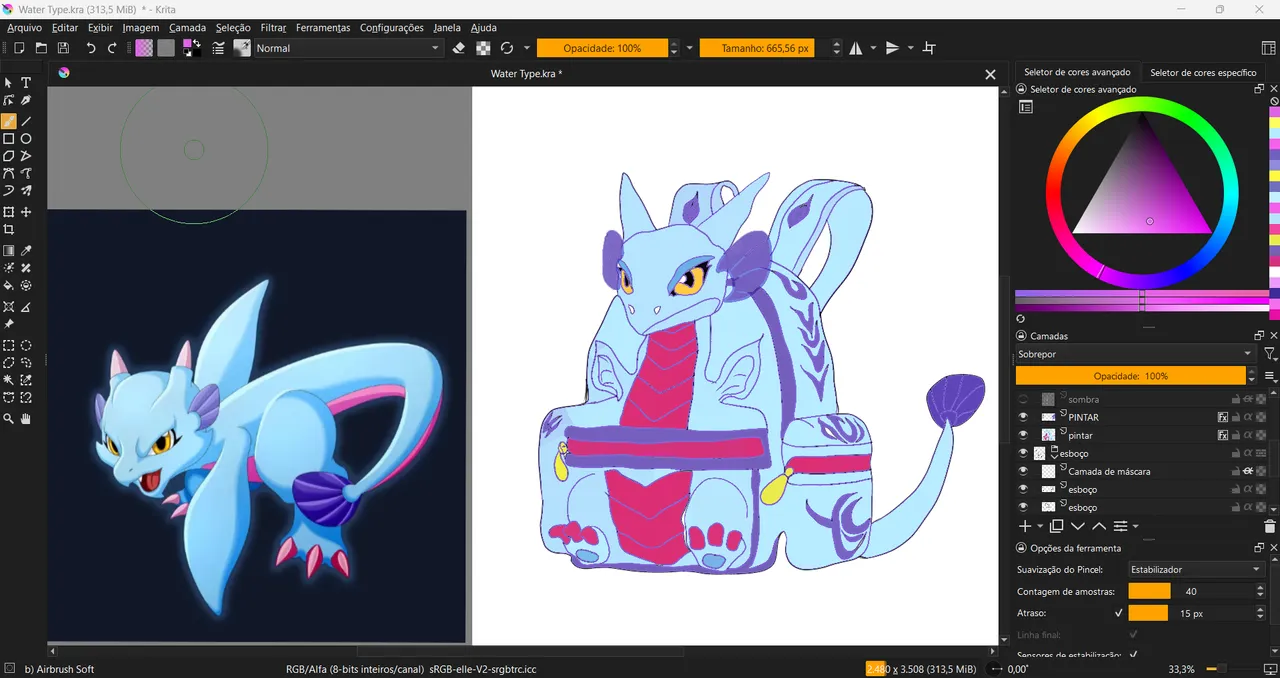Toggle the Atraso checkbox
The image size is (1280, 678).
tap(1118, 613)
